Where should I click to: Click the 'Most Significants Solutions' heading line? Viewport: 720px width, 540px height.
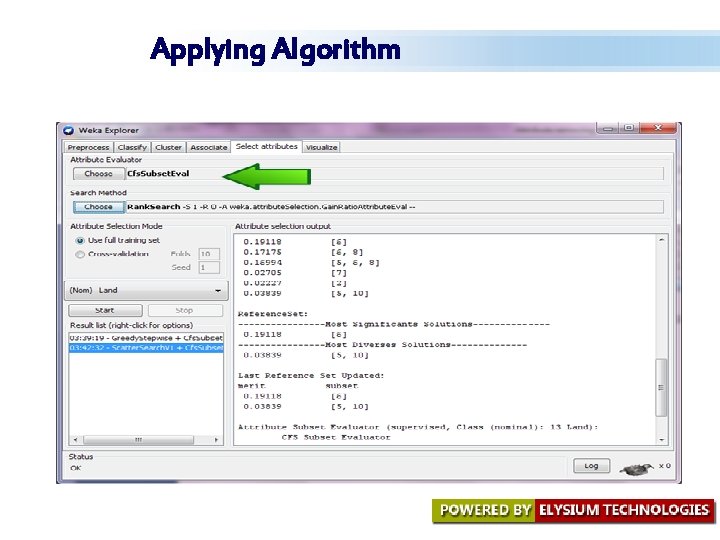click(394, 324)
